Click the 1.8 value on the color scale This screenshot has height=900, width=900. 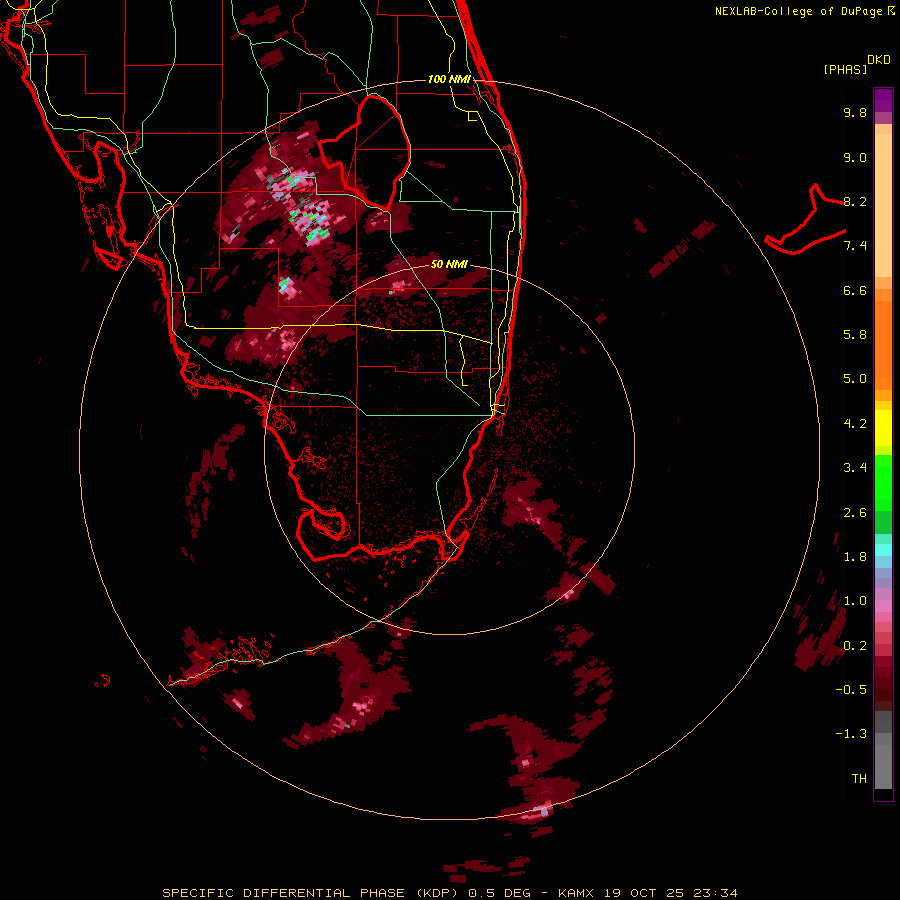click(855, 557)
